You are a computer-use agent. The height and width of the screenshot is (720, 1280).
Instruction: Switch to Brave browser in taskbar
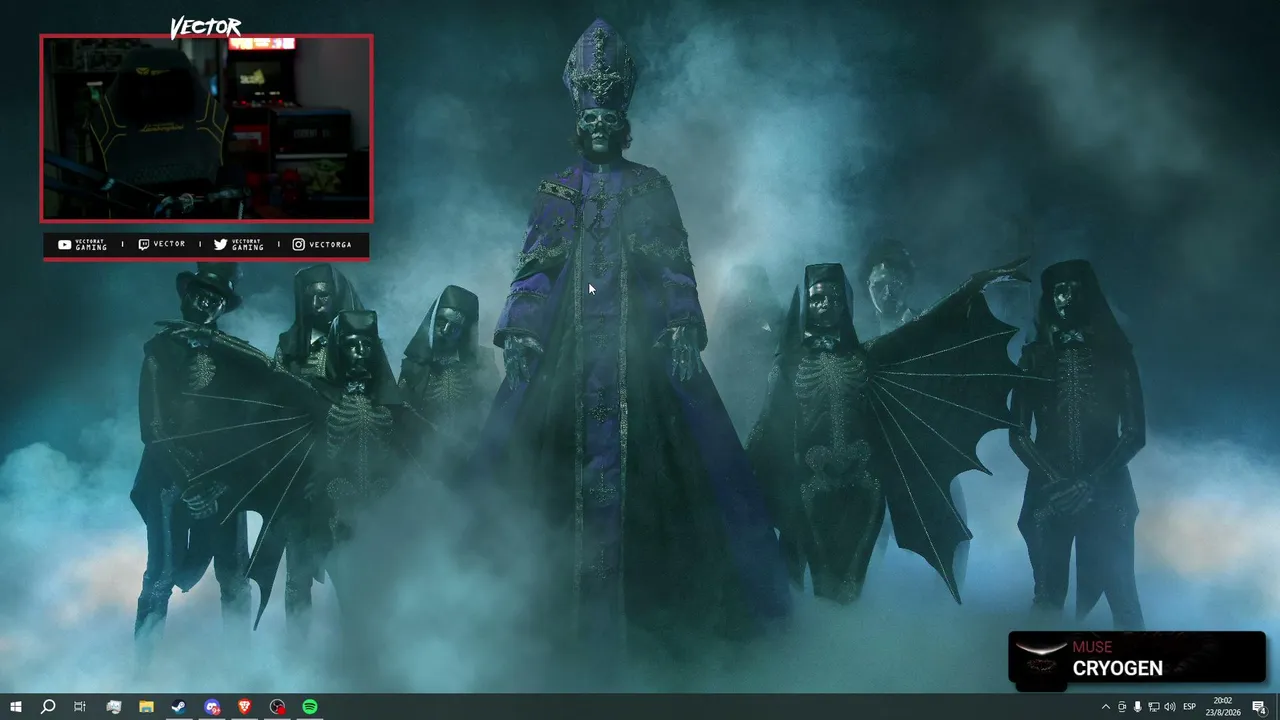[x=245, y=707]
